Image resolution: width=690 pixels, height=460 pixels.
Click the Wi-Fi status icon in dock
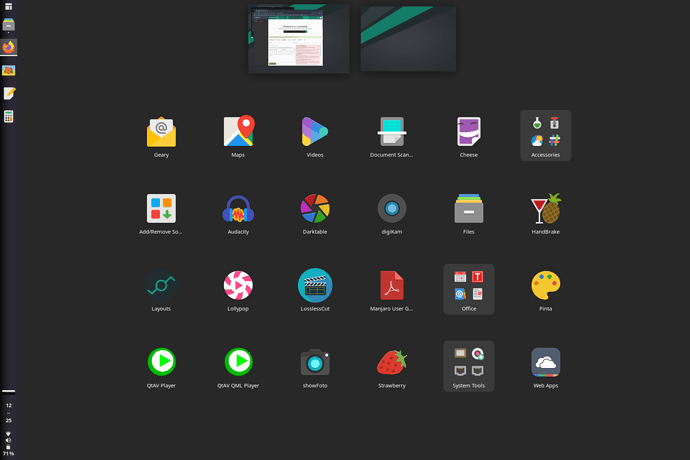click(8, 434)
